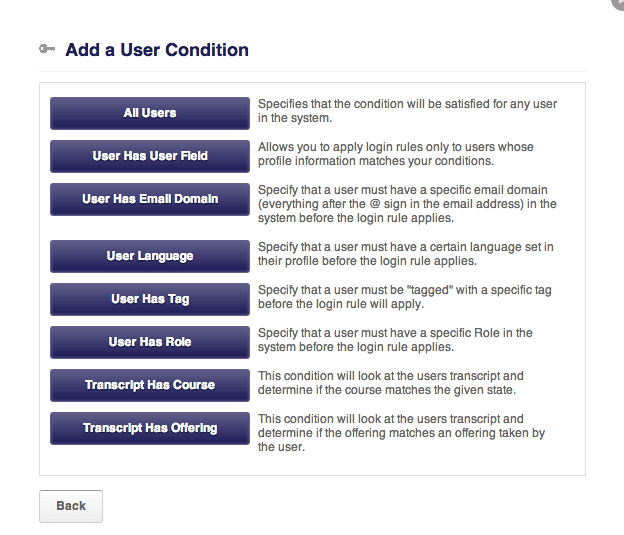Click the email domain description text
Image resolution: width=624 pixels, height=535 pixels.
point(407,204)
